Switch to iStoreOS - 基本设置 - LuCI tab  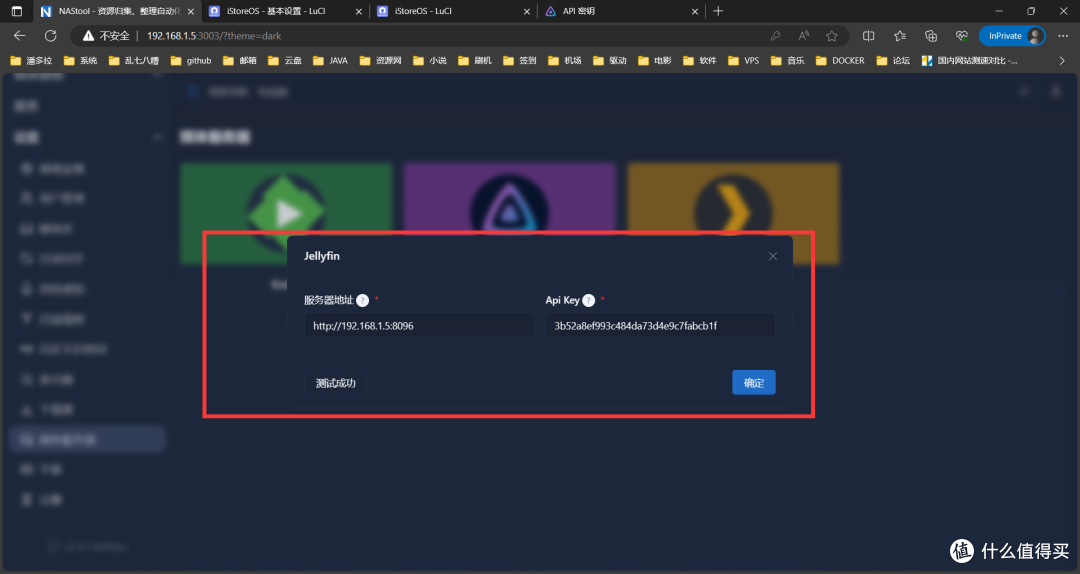coord(286,11)
